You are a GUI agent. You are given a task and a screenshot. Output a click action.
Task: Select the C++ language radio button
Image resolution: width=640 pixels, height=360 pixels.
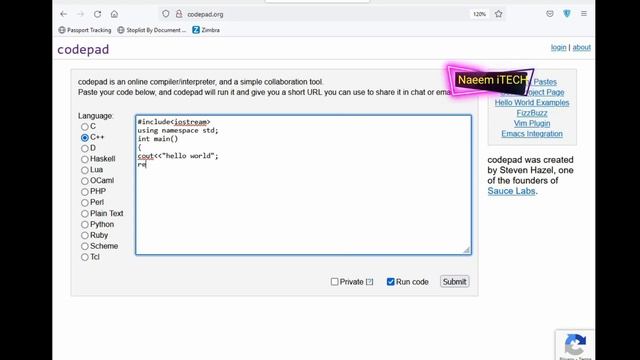click(x=84, y=138)
